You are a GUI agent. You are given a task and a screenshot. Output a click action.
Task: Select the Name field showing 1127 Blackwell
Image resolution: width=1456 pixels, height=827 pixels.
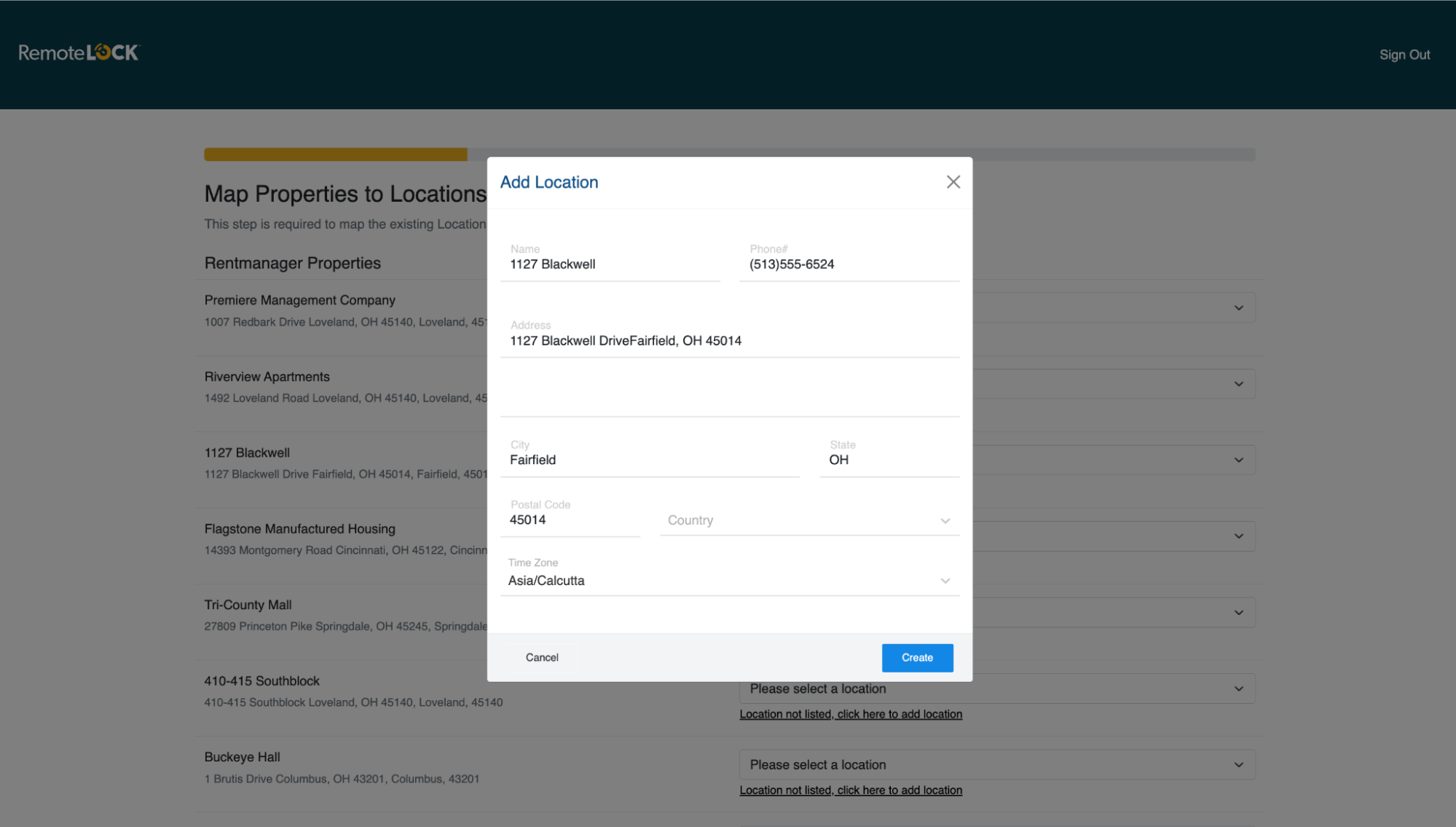coord(610,264)
